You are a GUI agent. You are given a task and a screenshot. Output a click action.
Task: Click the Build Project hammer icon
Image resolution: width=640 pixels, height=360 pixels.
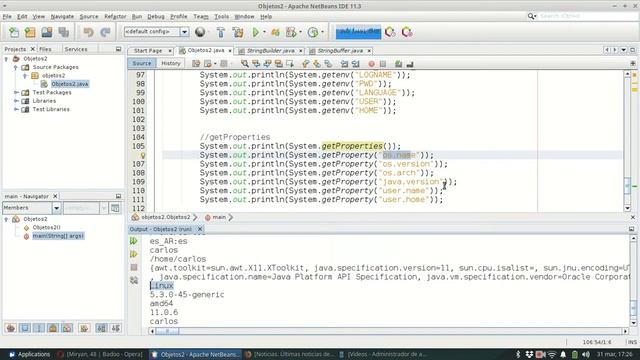pyautogui.click(x=220, y=32)
